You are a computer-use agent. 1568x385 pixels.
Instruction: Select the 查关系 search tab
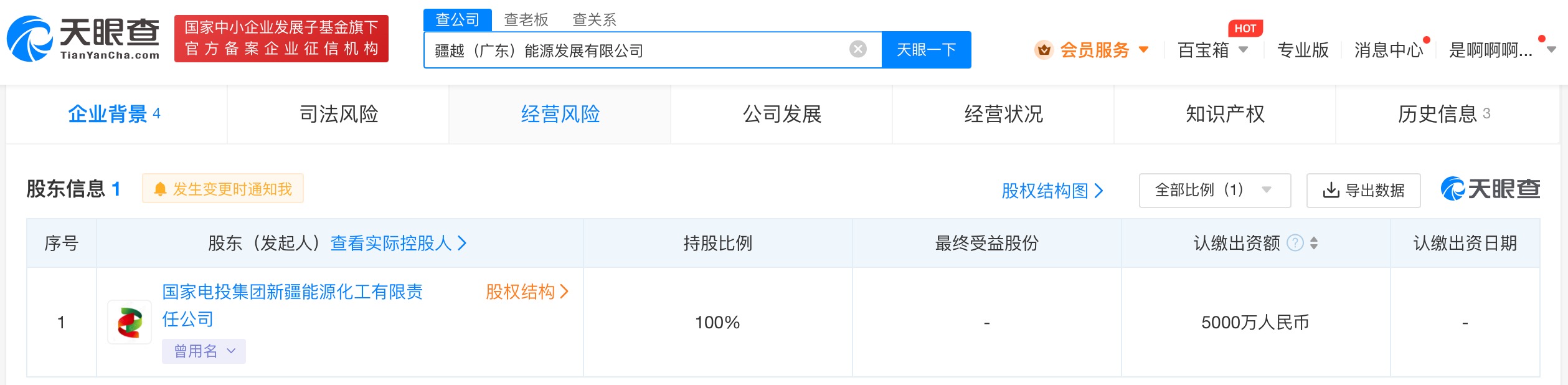click(x=594, y=20)
